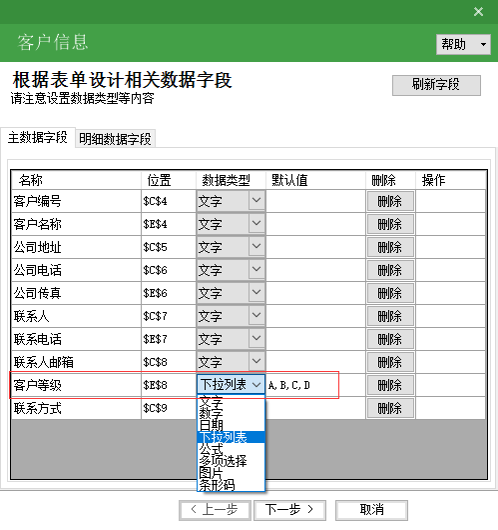Open data type dropdown for 联系人邮箱
Screen dimensions: 498x530
(x=256, y=361)
